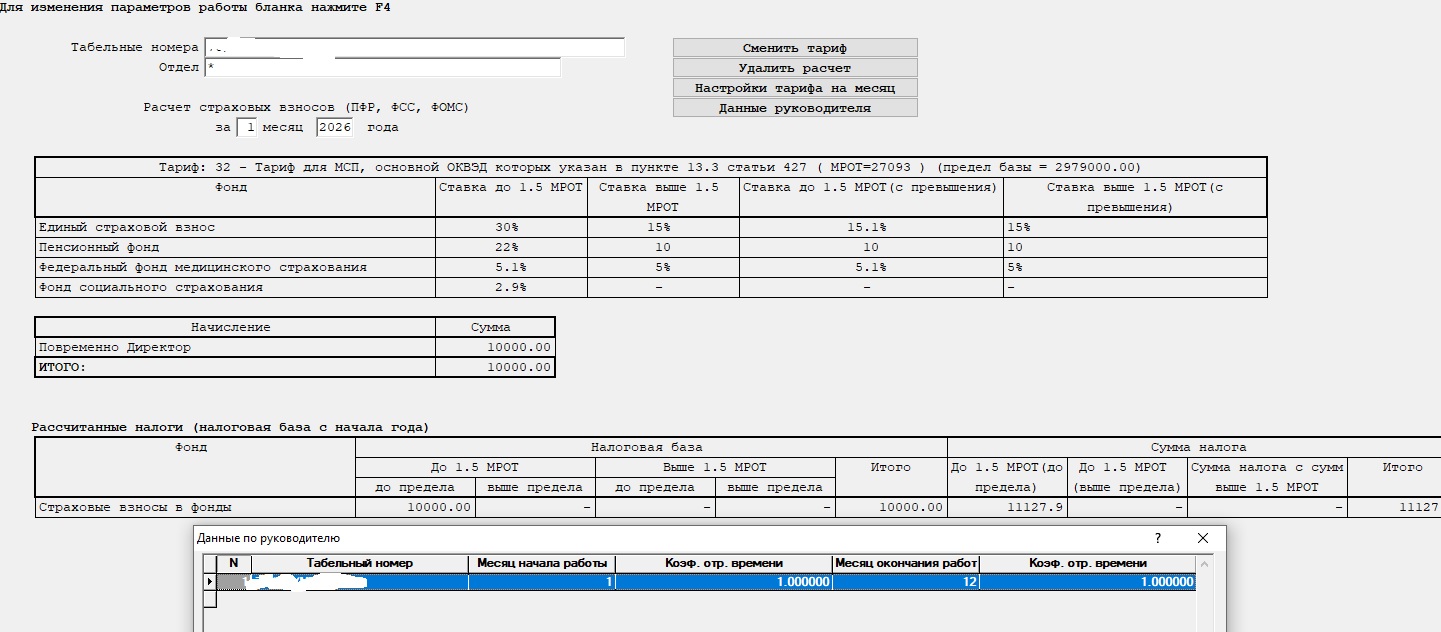Open "Настройки тарифа на месяц"
This screenshot has width=1441, height=632.
click(x=795, y=88)
